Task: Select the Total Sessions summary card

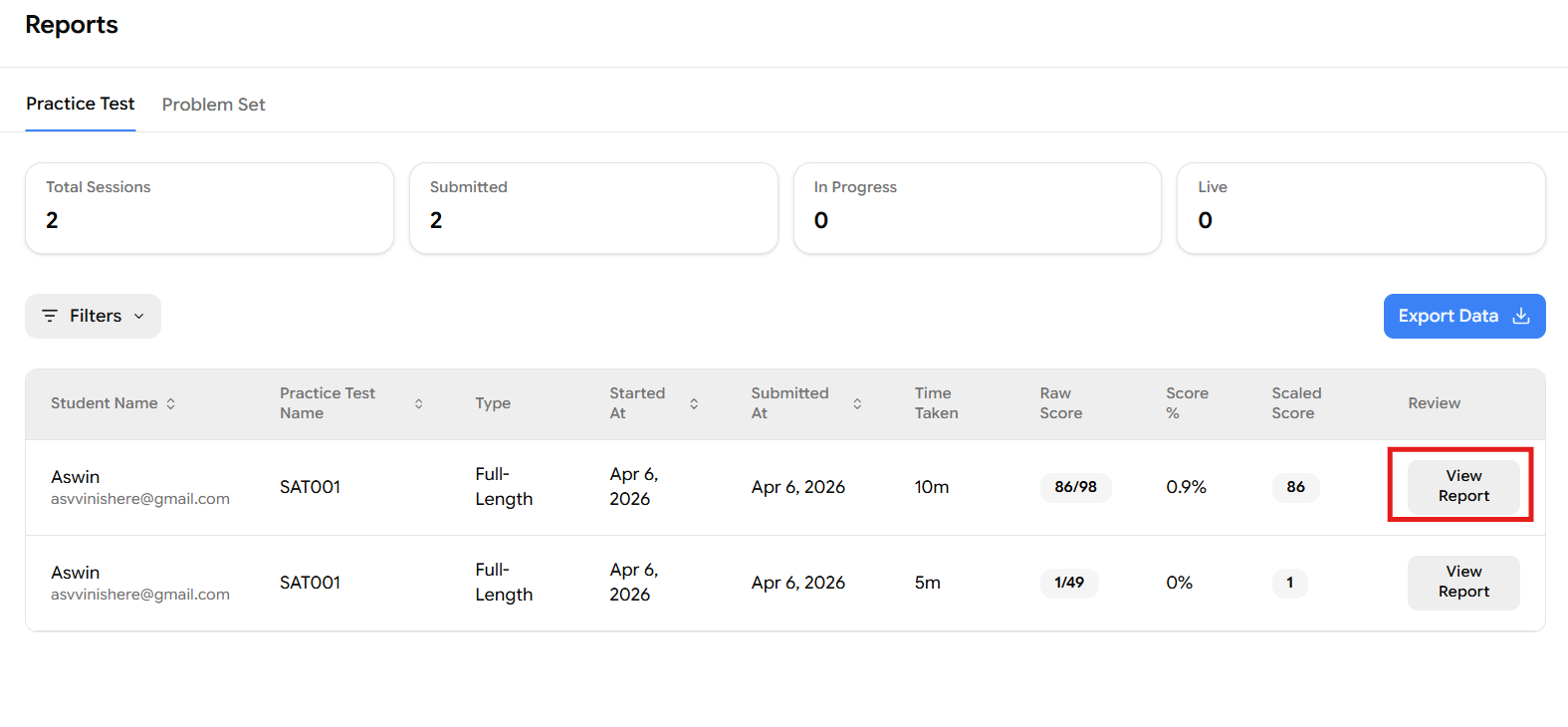Action: [209, 208]
